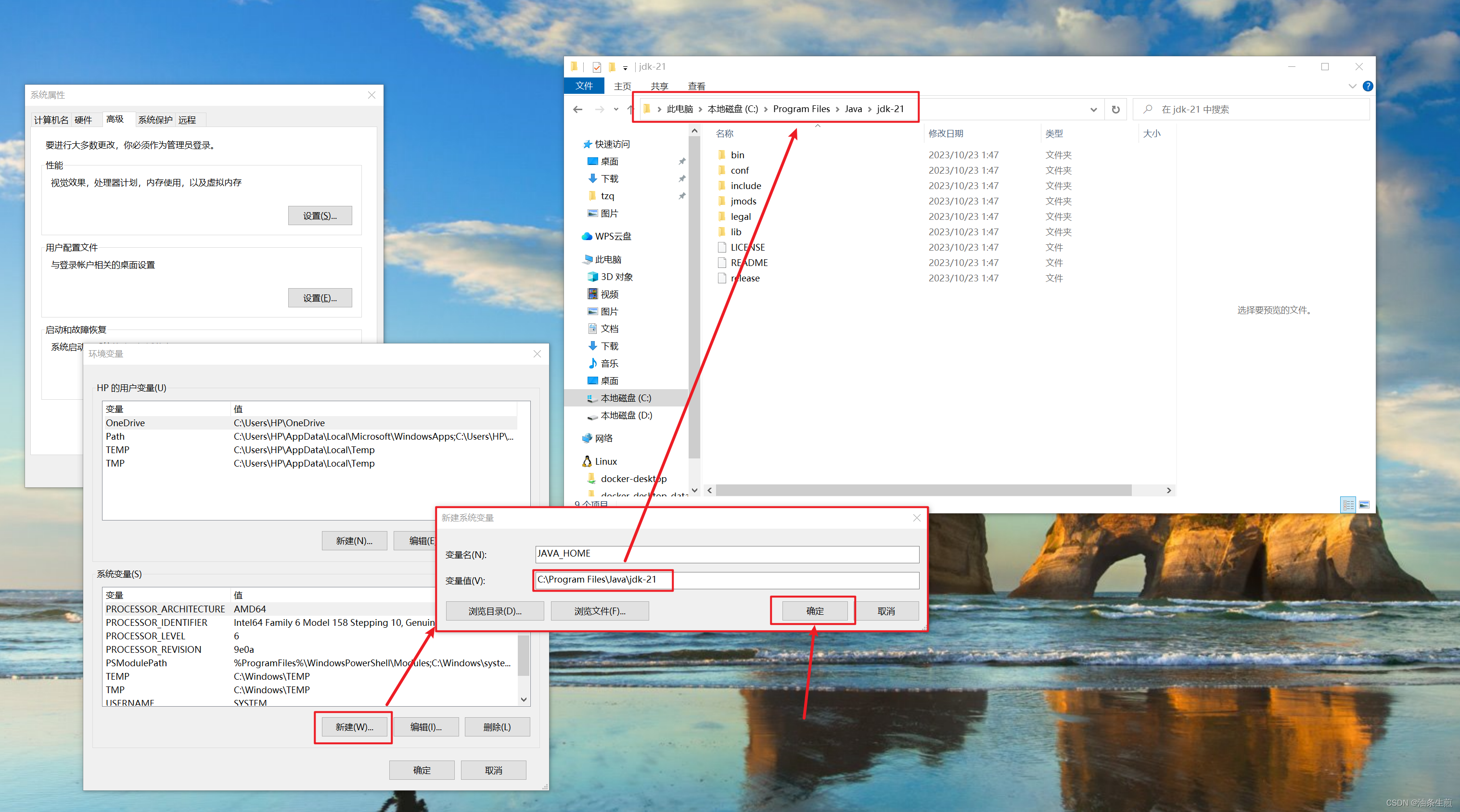This screenshot has width=1460, height=812.
Task: Click the include folder icon in jdk-21
Action: pos(722,186)
